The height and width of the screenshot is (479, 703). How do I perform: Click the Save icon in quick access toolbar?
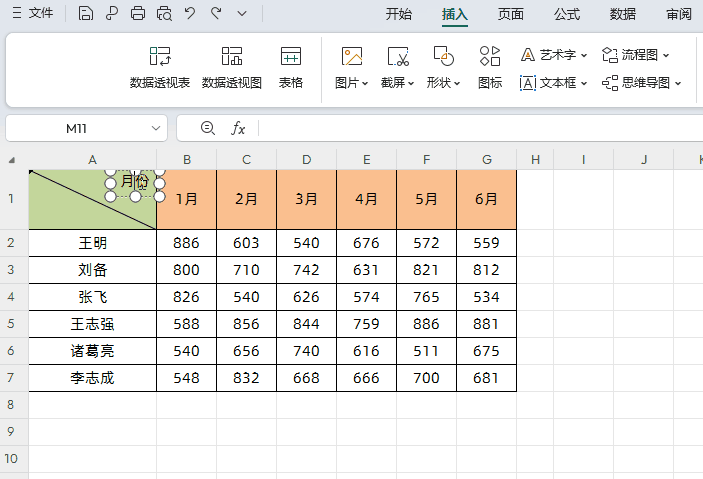coord(86,14)
